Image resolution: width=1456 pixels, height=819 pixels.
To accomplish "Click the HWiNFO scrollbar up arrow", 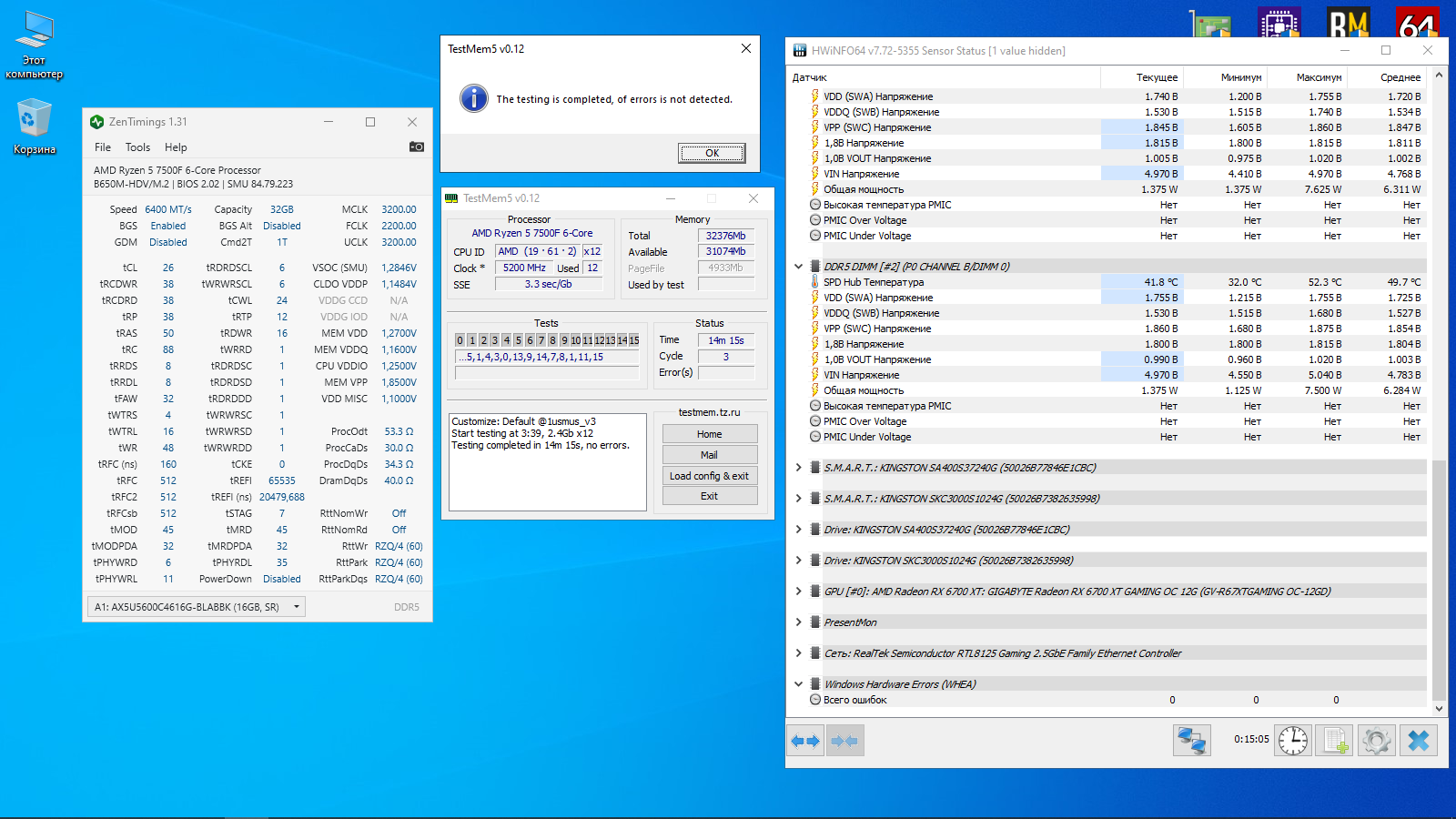I will click(x=1439, y=75).
